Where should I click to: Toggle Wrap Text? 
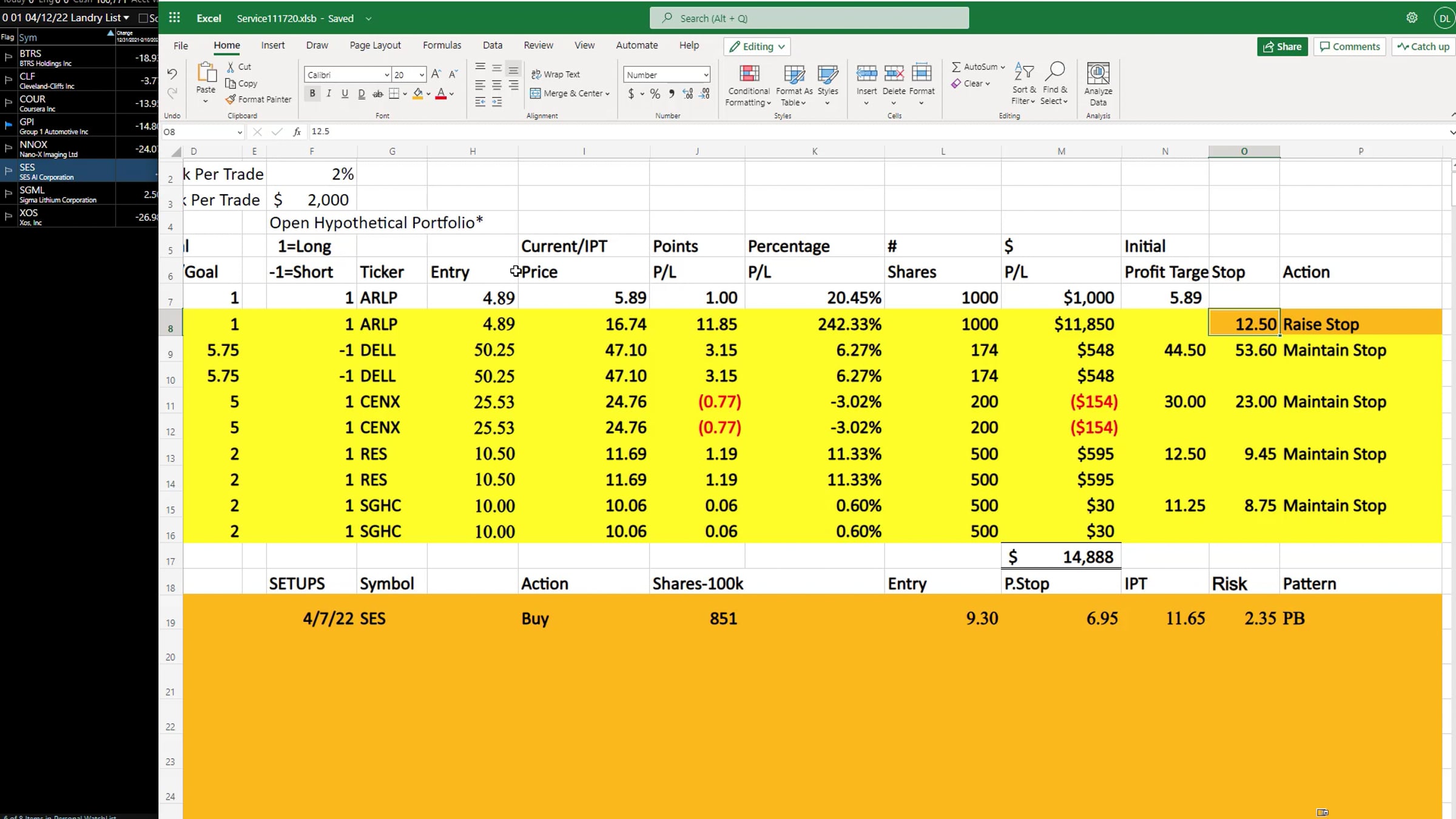(556, 74)
